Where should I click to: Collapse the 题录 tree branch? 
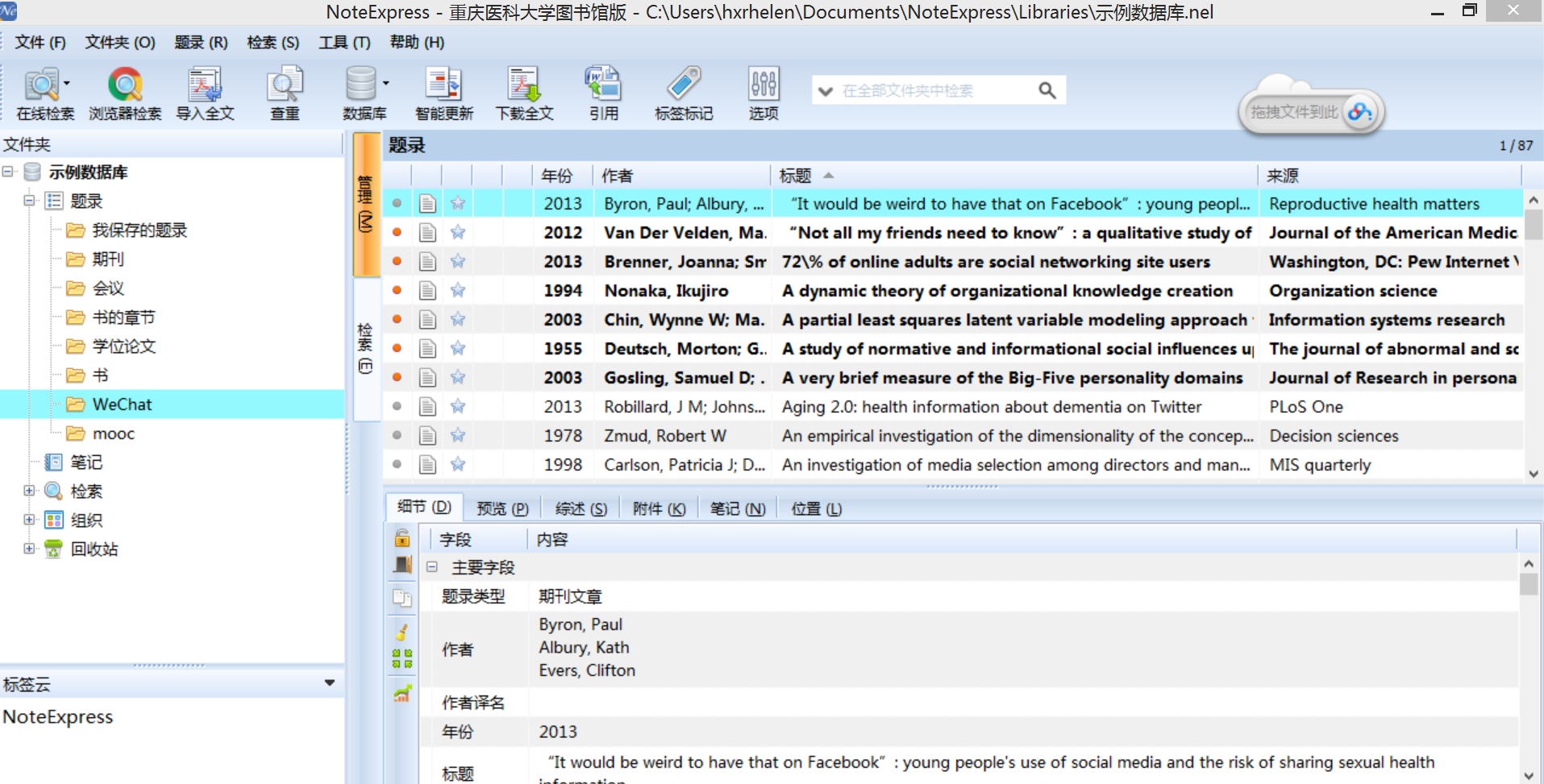(x=29, y=201)
